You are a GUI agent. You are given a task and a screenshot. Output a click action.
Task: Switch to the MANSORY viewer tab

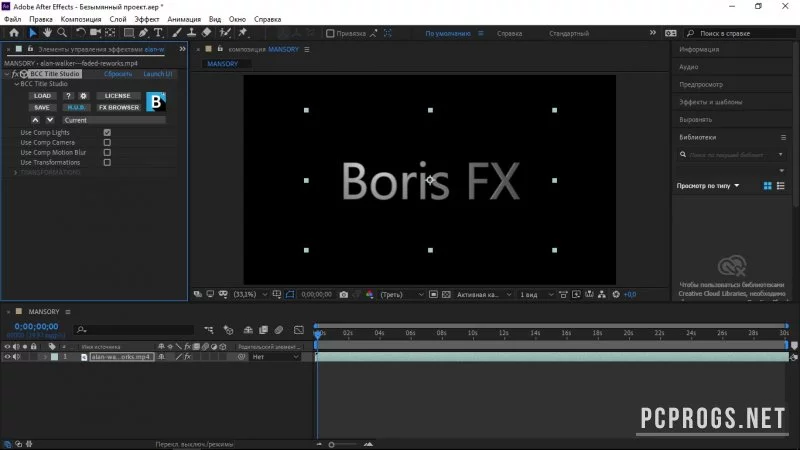point(222,64)
